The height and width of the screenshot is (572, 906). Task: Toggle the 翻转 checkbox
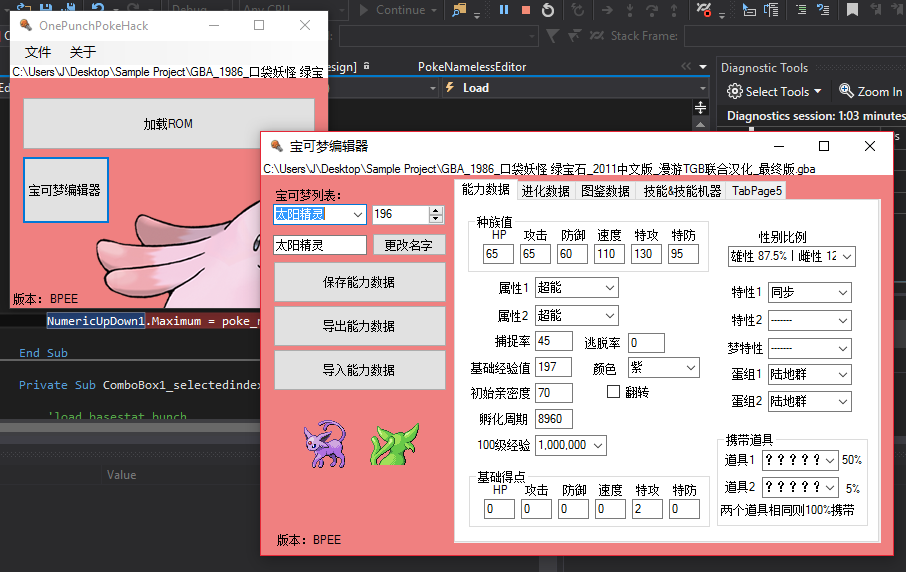click(x=613, y=392)
